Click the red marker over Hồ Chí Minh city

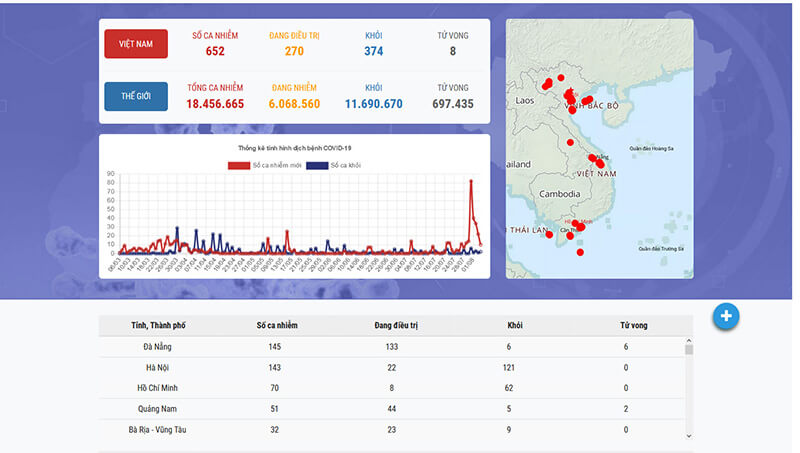coord(577,225)
